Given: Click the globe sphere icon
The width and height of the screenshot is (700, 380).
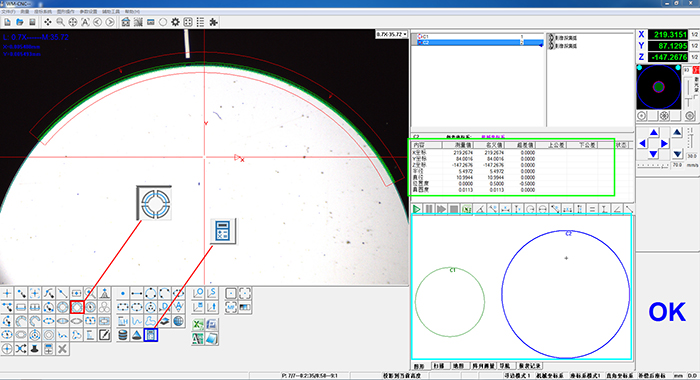Looking at the screenshot, I should point(179,321).
